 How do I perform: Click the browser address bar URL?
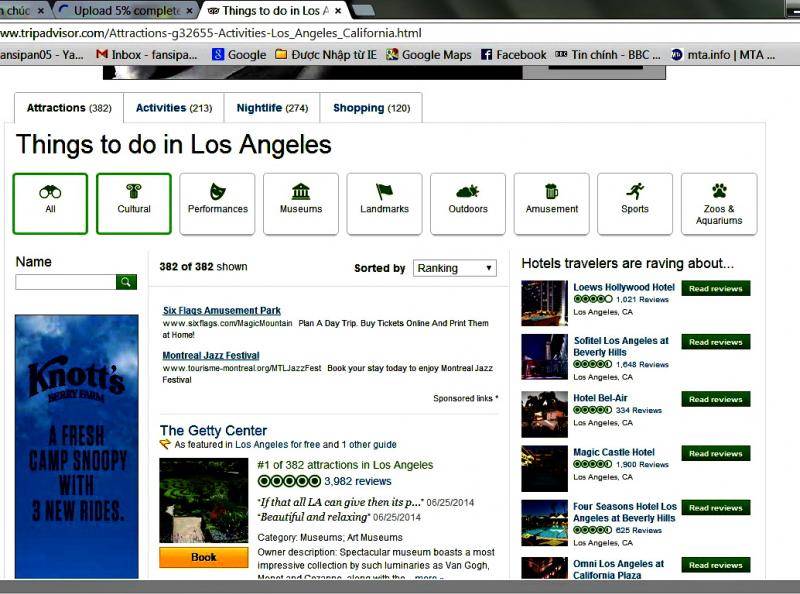[x=211, y=33]
